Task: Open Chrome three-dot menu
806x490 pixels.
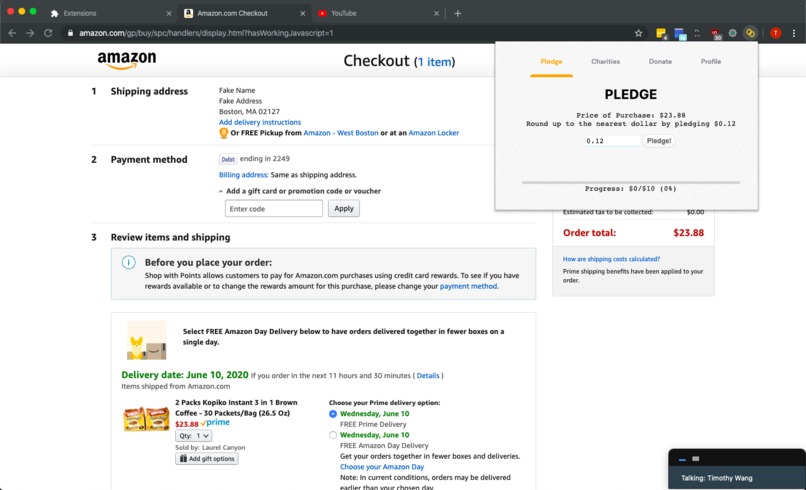Action: [794, 33]
